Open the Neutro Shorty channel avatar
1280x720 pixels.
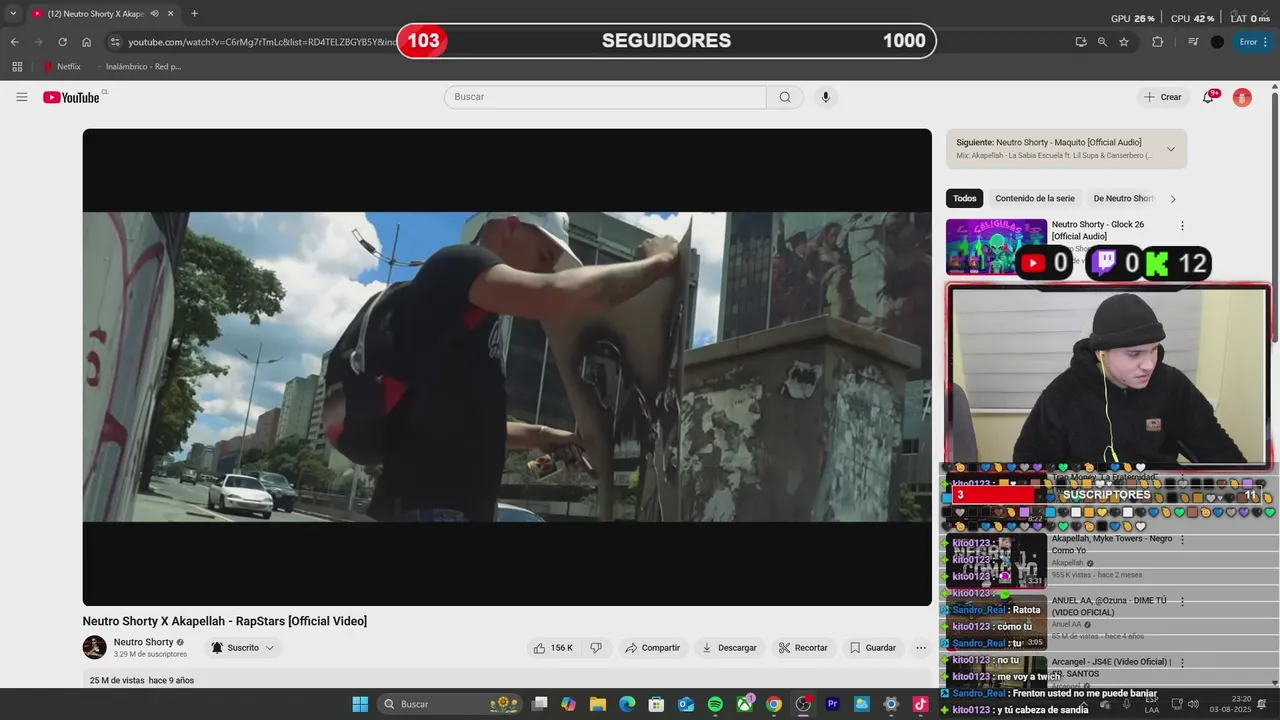94,647
